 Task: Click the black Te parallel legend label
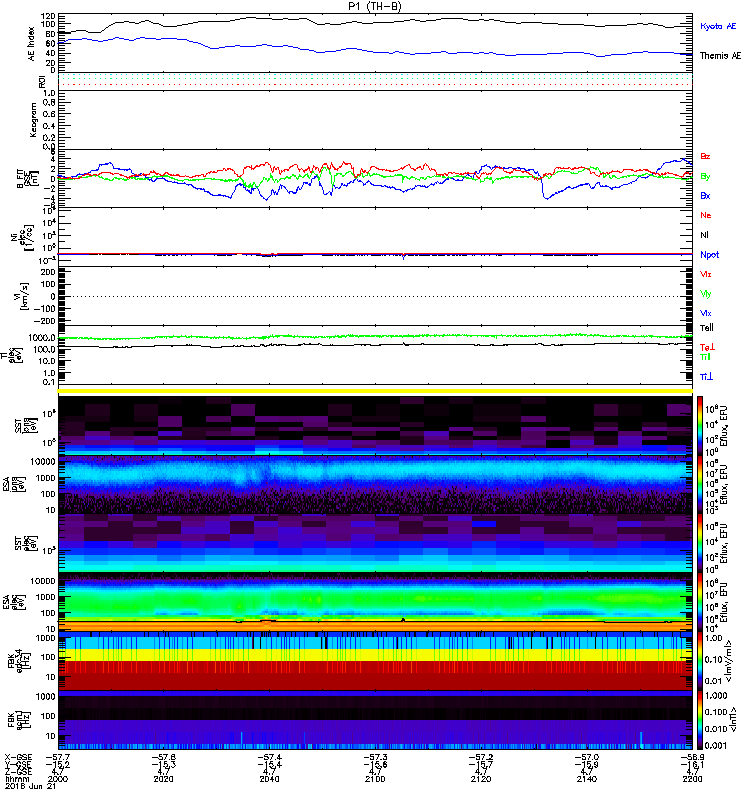pos(707,328)
